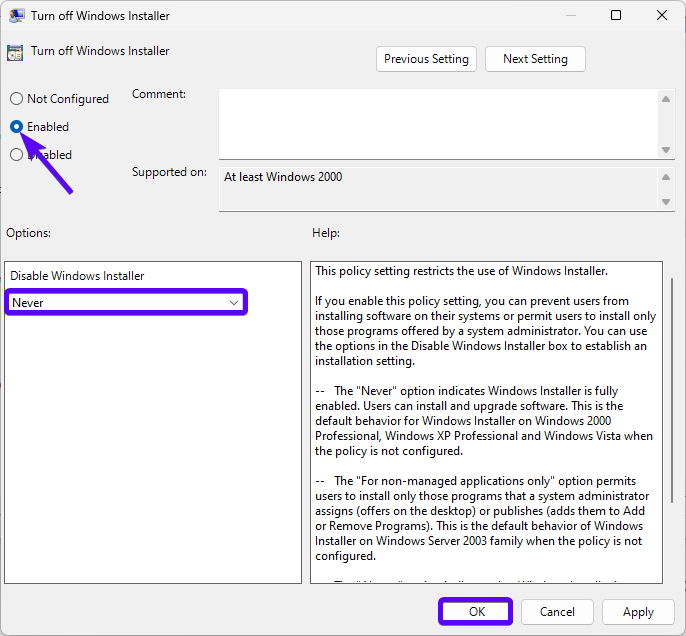Viewport: 686px width, 636px height.
Task: Select the Disabled radio button
Action: pyautogui.click(x=16, y=154)
